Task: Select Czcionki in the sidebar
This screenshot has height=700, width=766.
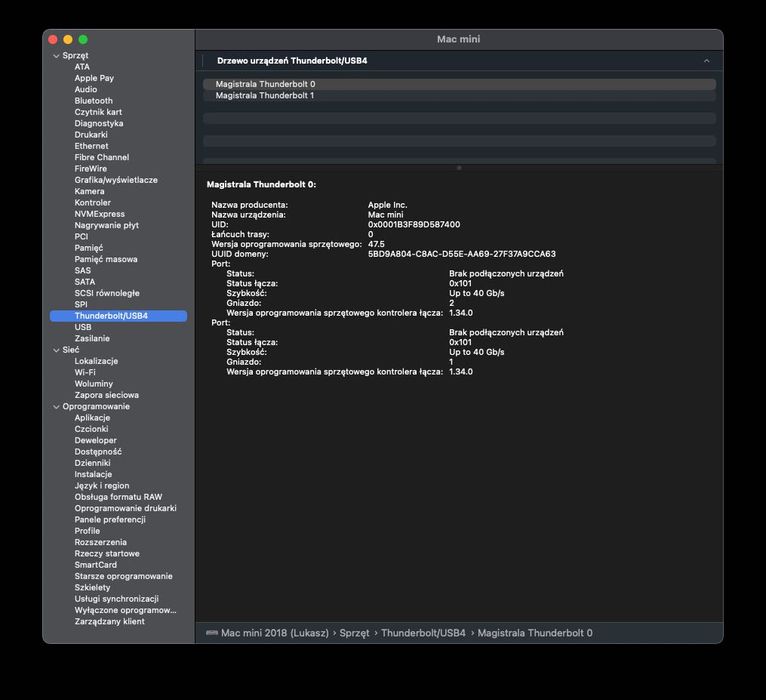Action: tap(91, 429)
